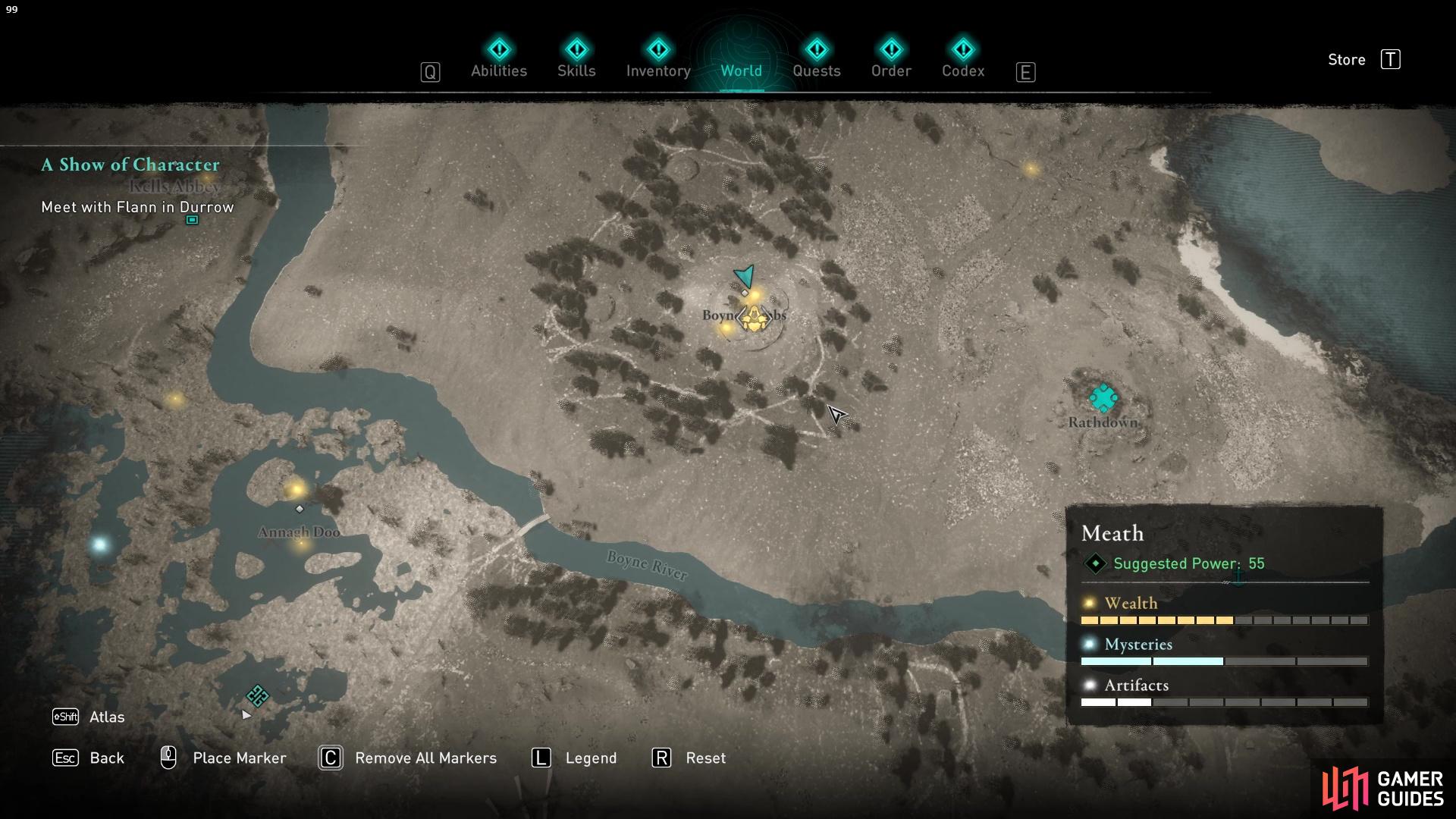Click the diamond icon above Skills
This screenshot has width=1456, height=819.
pyautogui.click(x=576, y=49)
